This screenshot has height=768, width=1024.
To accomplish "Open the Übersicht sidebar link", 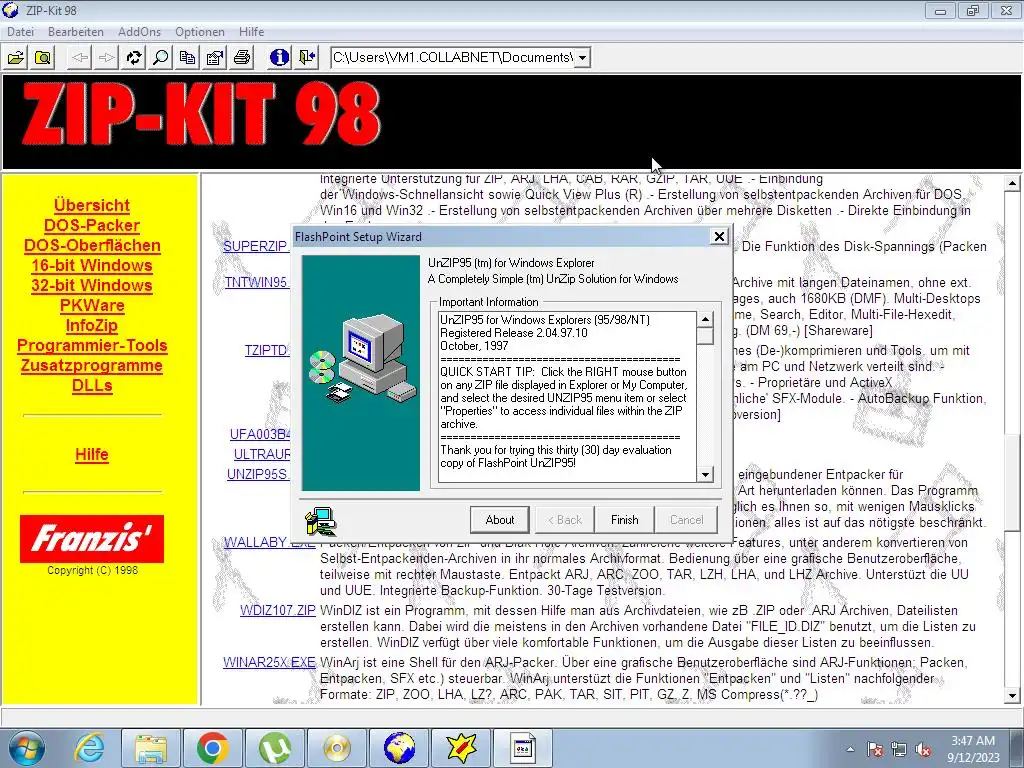I will [92, 205].
